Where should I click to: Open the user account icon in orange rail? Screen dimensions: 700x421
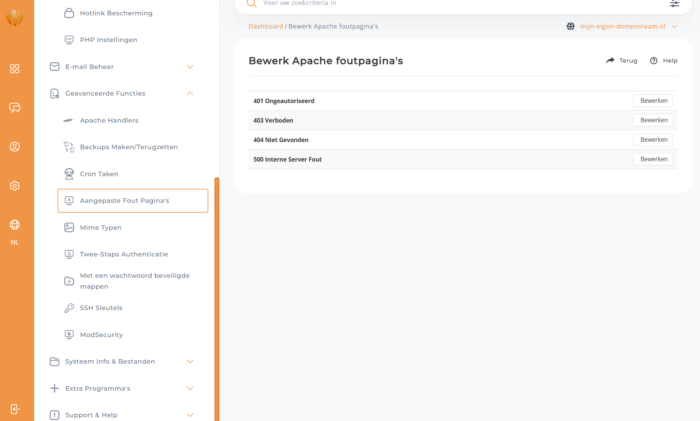tap(15, 147)
